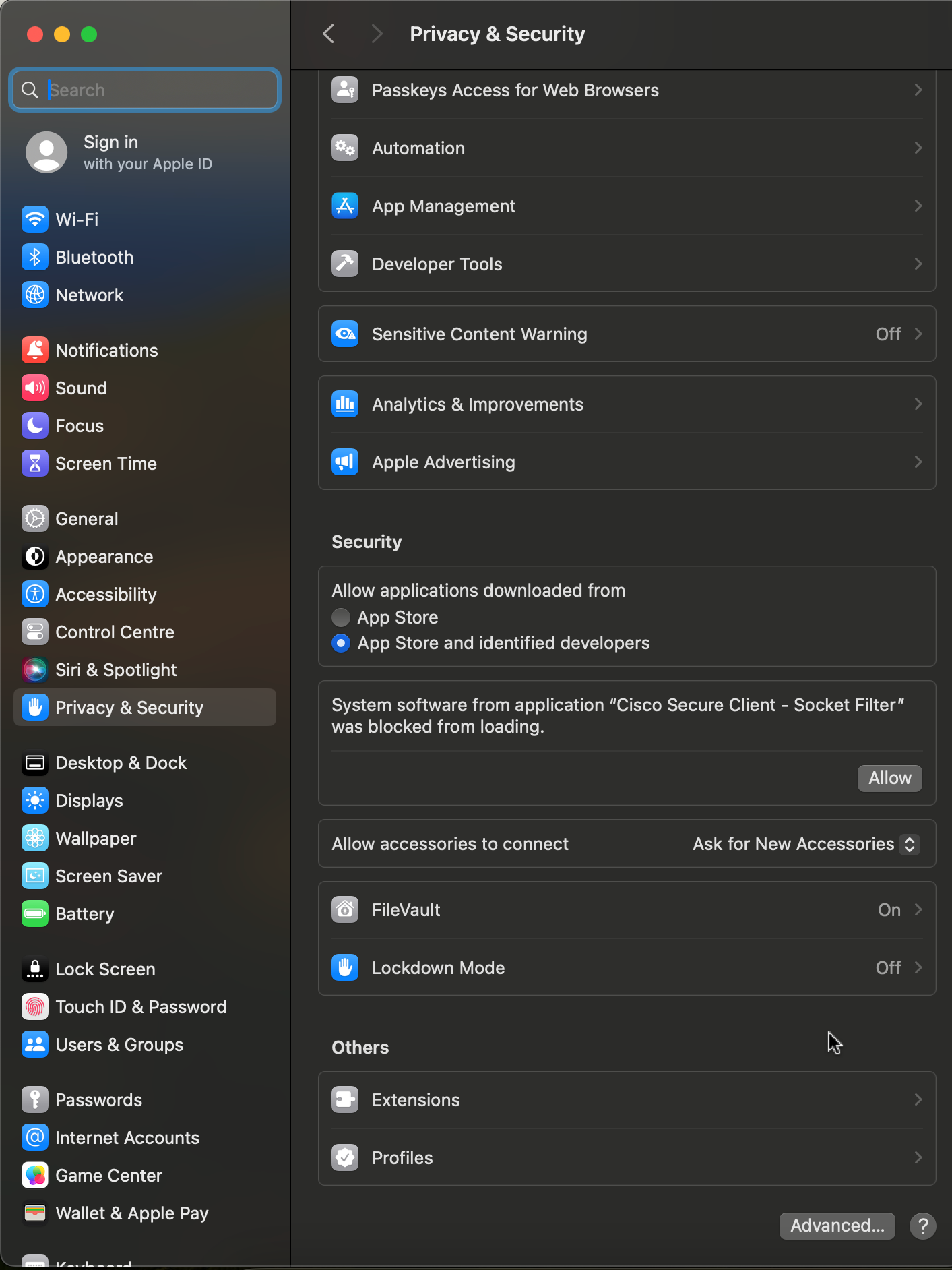Click the Sensitive Content Warning eye icon
Viewport: 952px width, 1270px height.
[x=345, y=334]
